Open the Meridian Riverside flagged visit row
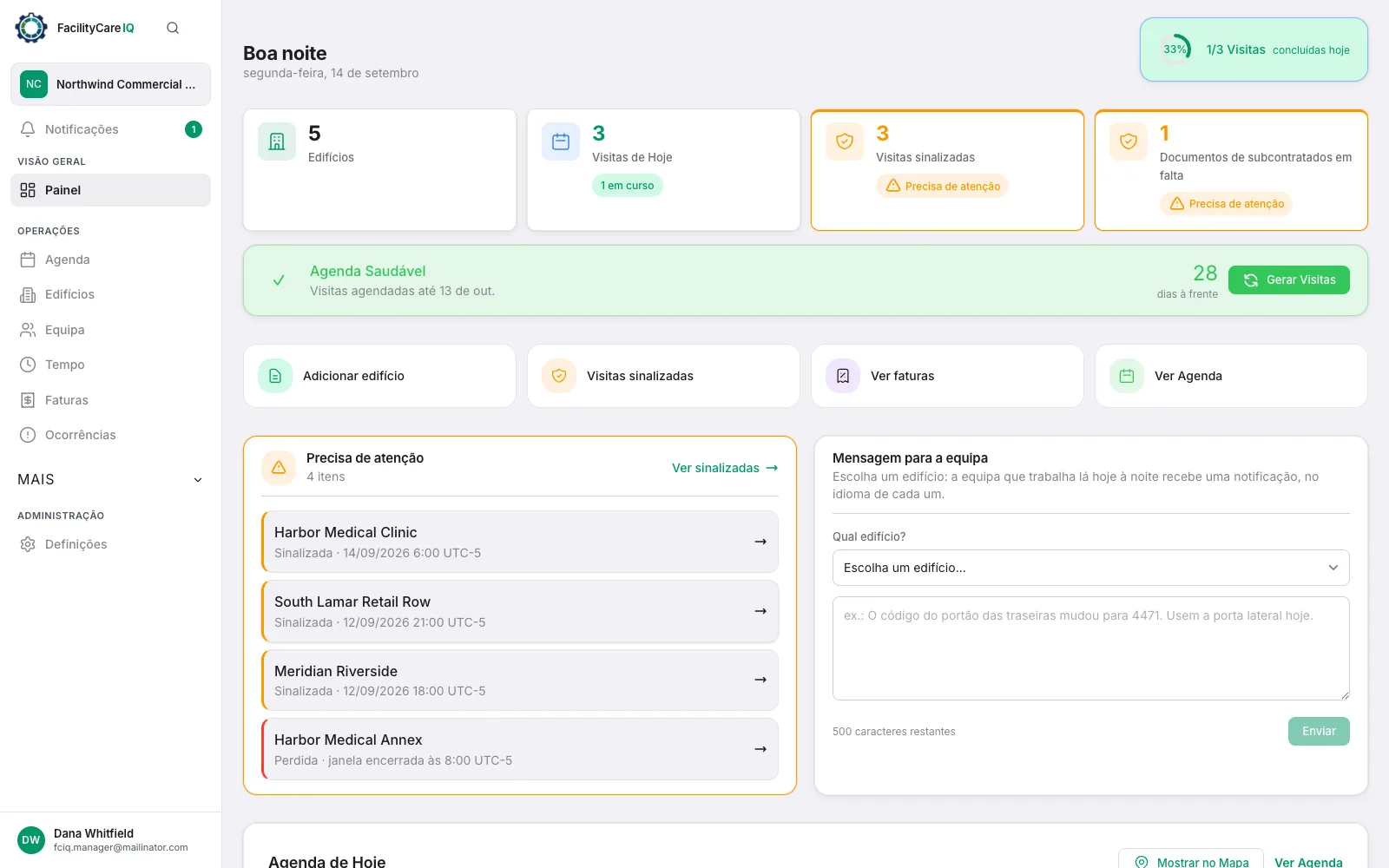The height and width of the screenshot is (868, 1389). [520, 681]
